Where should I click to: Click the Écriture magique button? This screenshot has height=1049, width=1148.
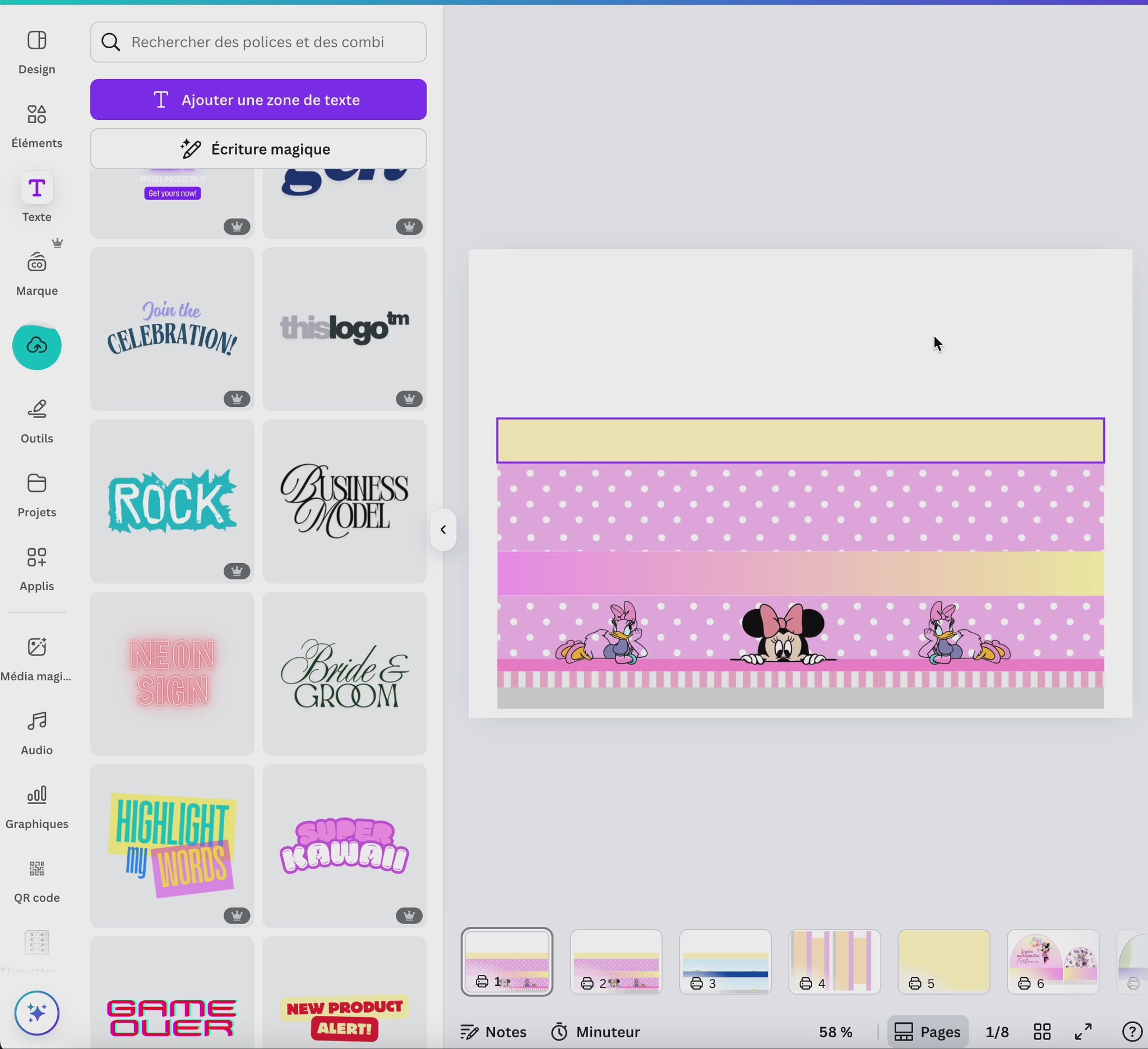click(258, 149)
